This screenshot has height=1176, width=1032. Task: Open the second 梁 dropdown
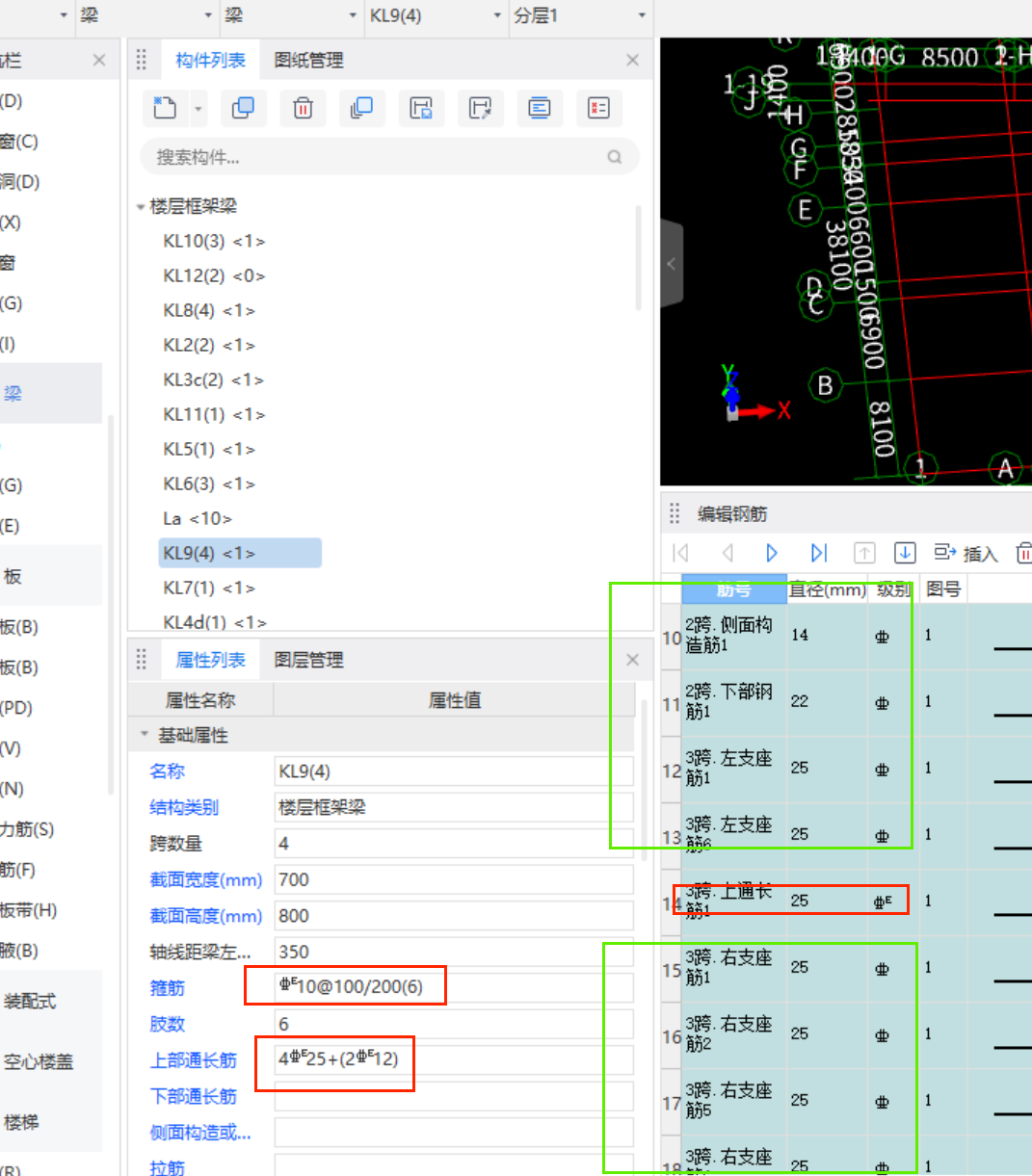click(x=353, y=15)
